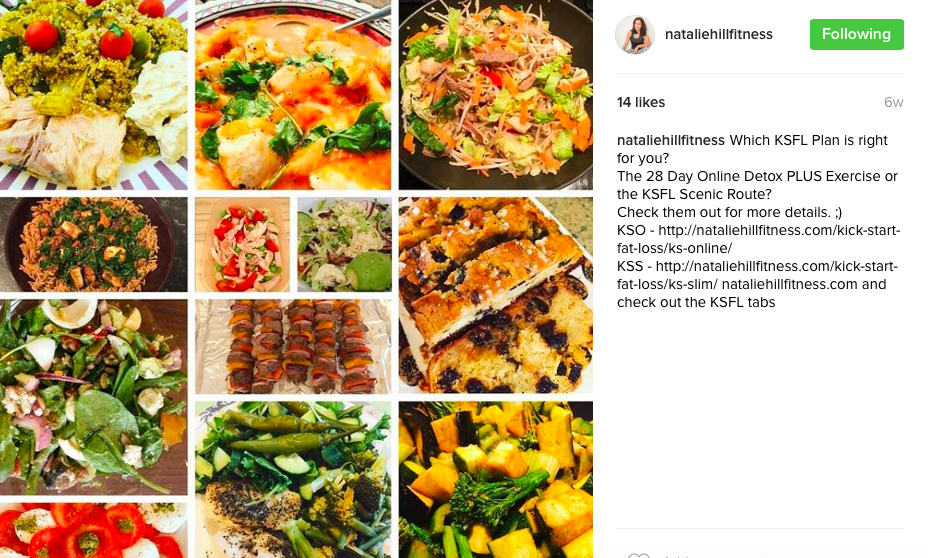Image resolution: width=928 pixels, height=558 pixels.
Task: Click the bold nataliehillfitness name in the caption
Action: [x=671, y=140]
